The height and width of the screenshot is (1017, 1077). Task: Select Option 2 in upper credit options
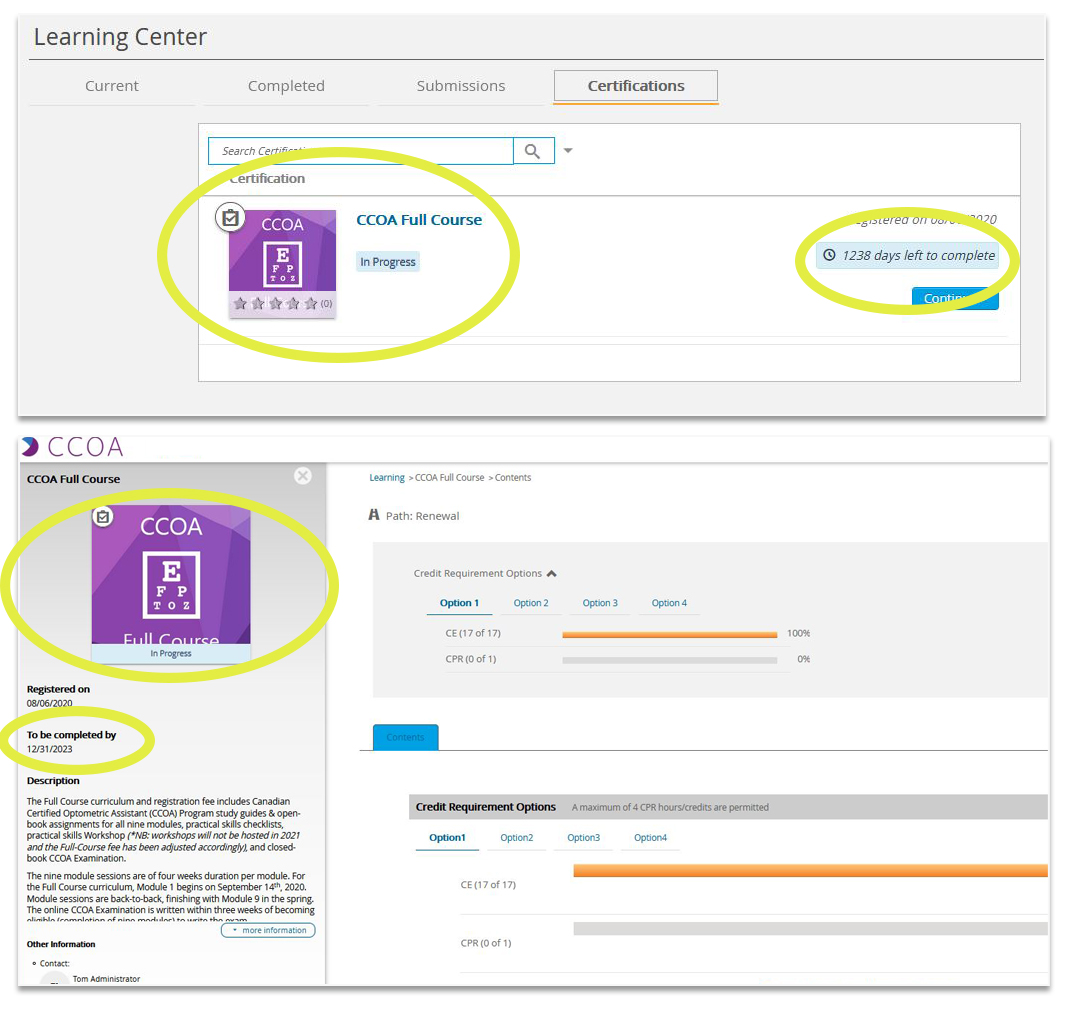pyautogui.click(x=531, y=603)
